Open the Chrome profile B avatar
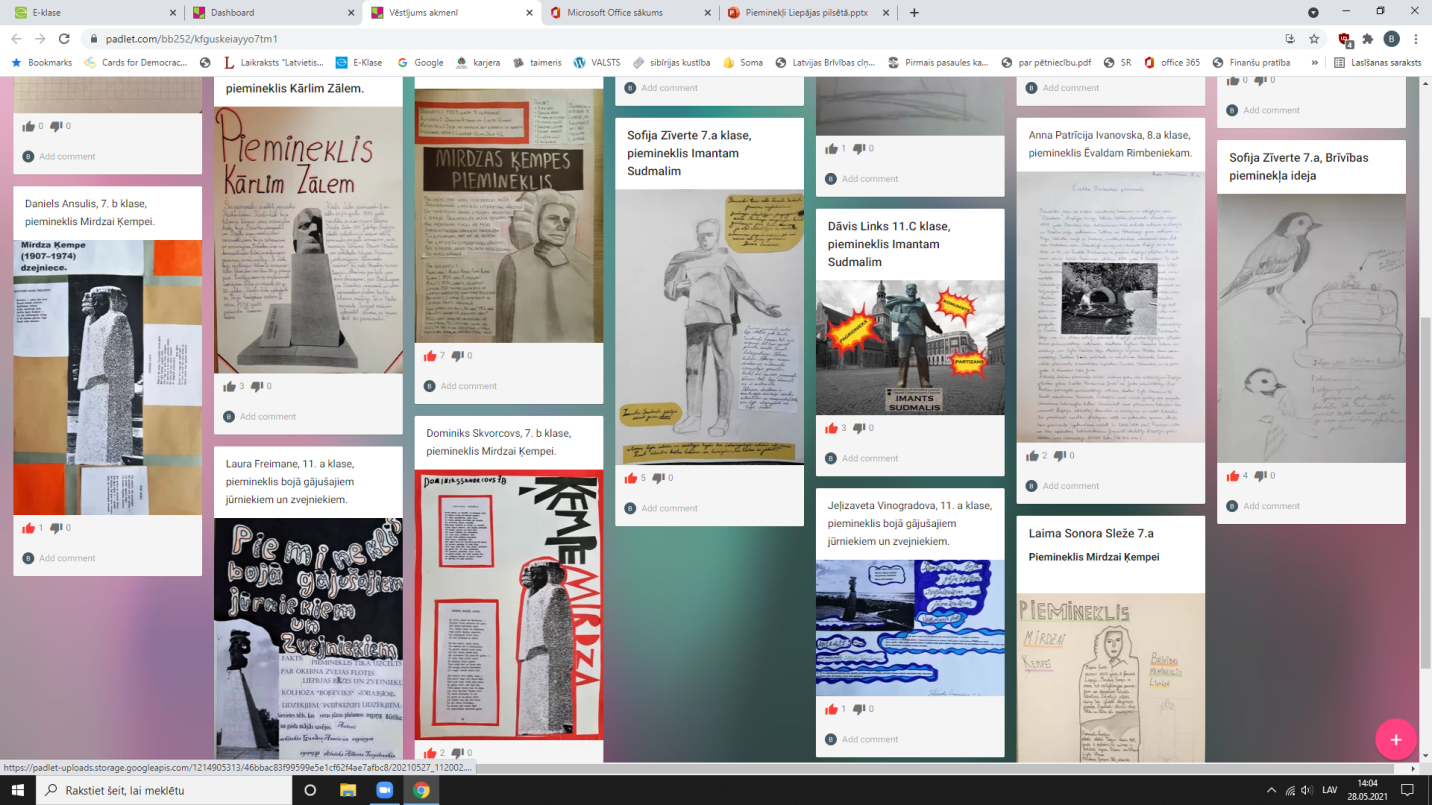Screen dimensions: 1432x805 tap(1391, 39)
